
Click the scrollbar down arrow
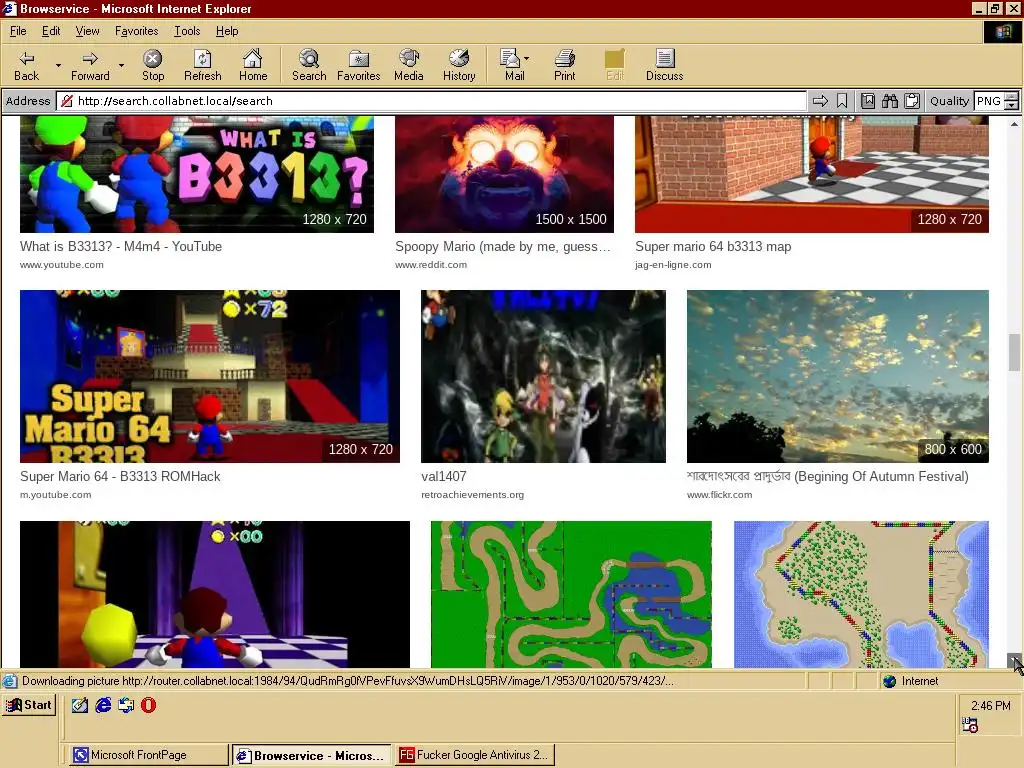click(x=1014, y=661)
